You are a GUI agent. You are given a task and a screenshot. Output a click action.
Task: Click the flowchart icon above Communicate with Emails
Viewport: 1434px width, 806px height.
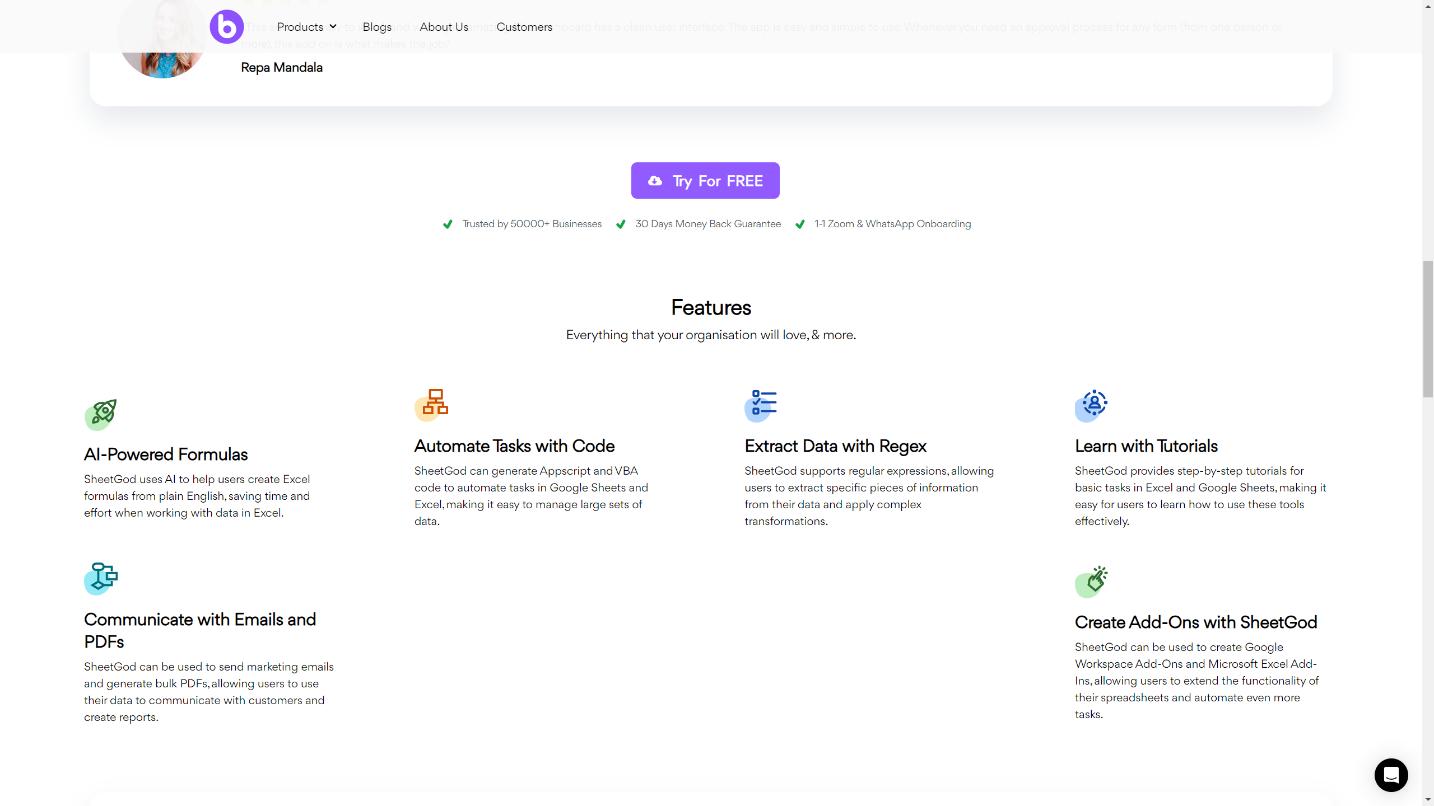pyautogui.click(x=101, y=578)
